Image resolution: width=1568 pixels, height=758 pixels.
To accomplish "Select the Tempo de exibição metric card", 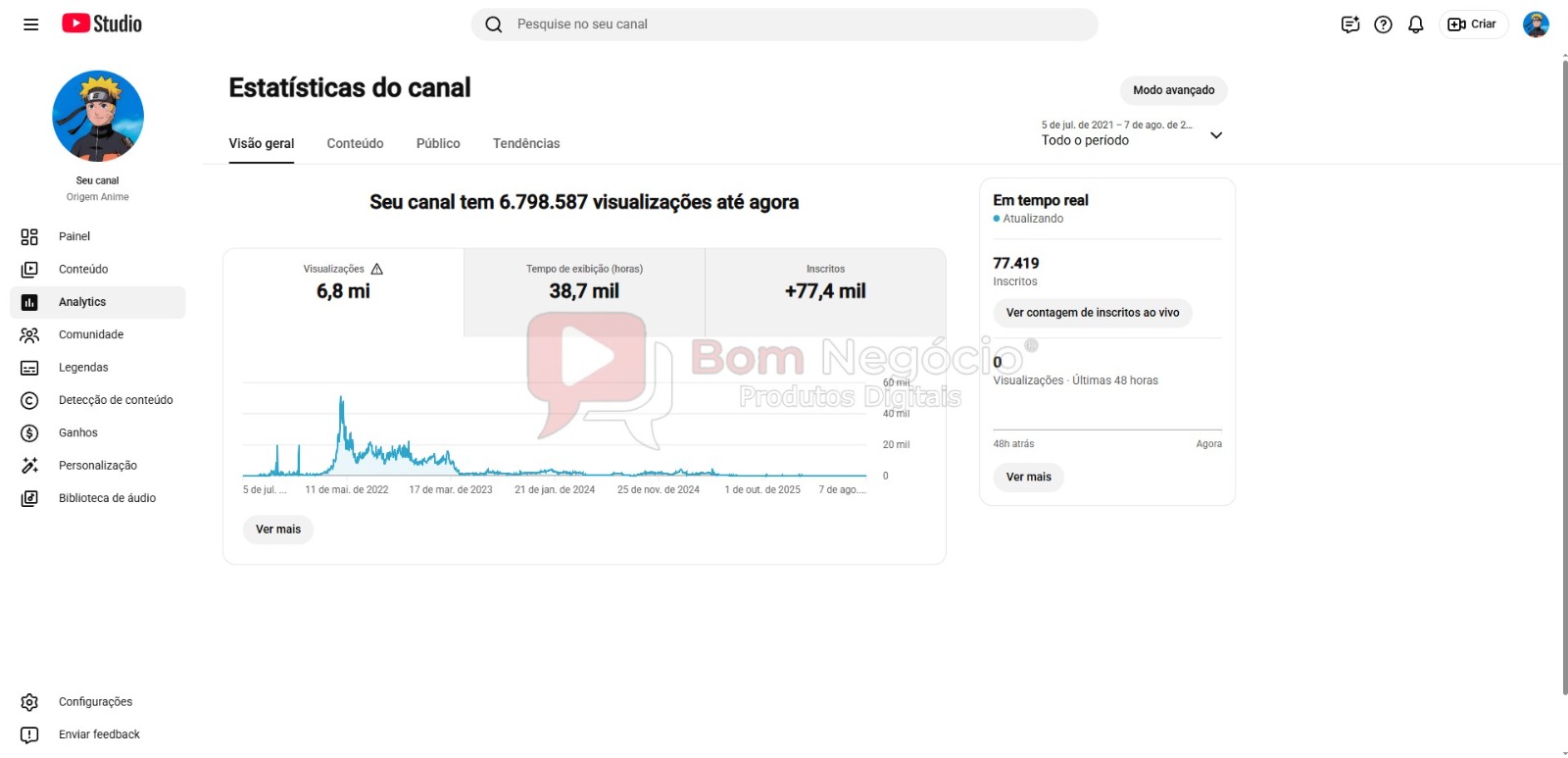I will click(x=584, y=292).
